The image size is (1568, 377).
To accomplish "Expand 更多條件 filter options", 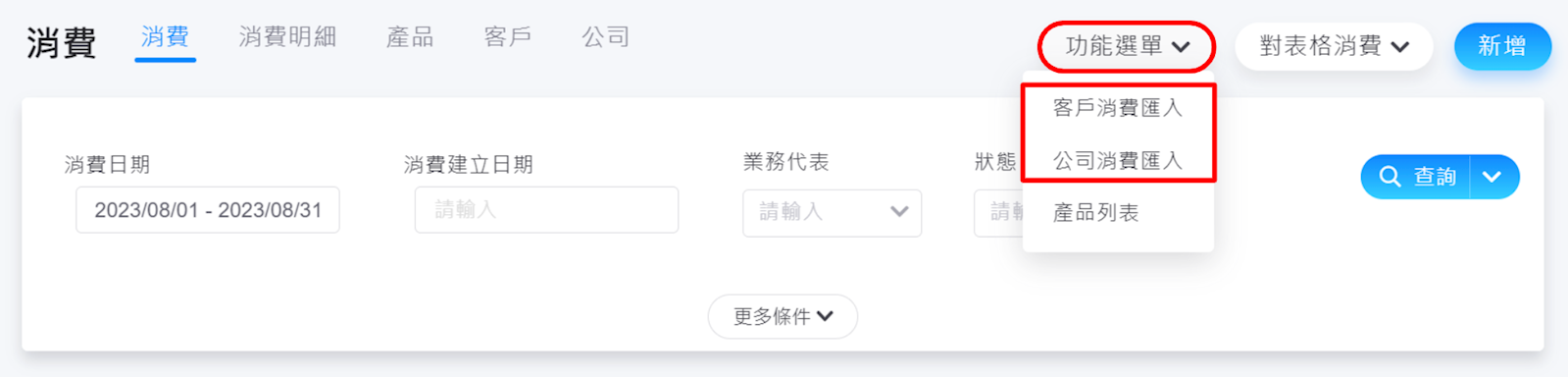I will coord(783,316).
